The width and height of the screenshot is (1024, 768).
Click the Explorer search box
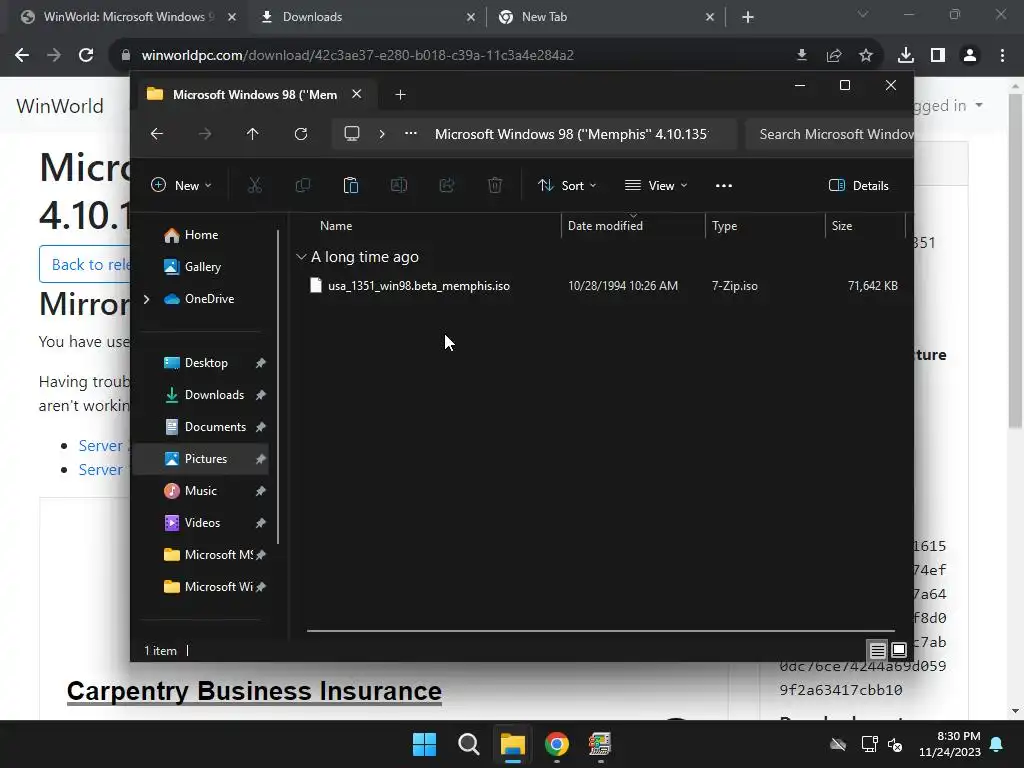(x=829, y=134)
